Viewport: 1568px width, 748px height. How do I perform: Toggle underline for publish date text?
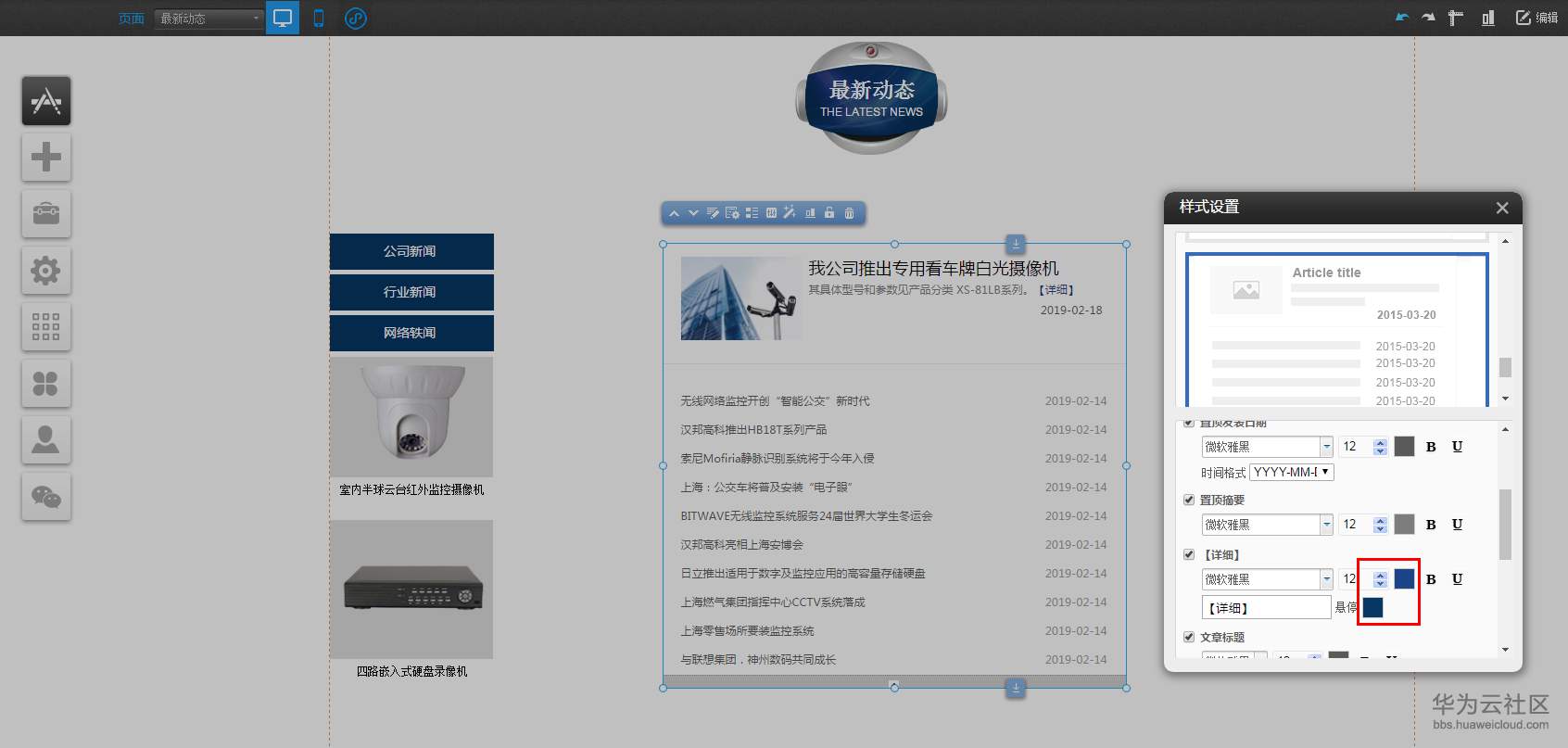[x=1458, y=447]
